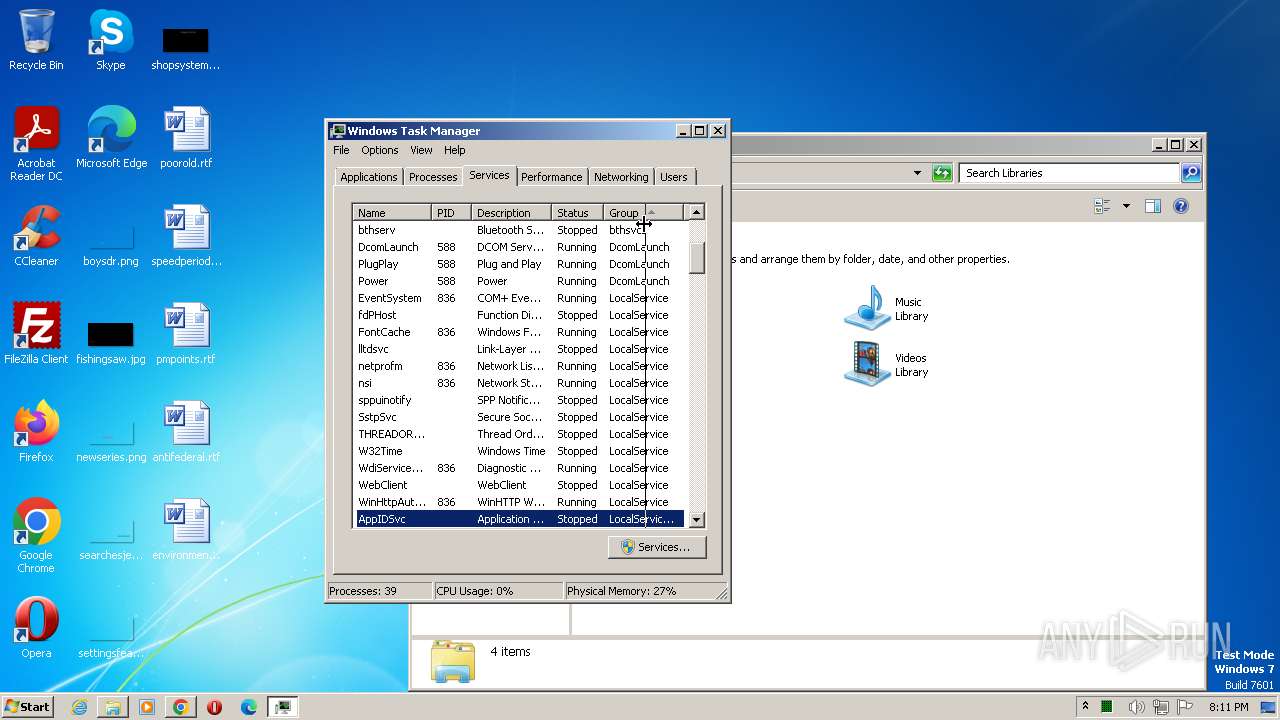
Task: Select the WebClient service row
Action: 520,485
